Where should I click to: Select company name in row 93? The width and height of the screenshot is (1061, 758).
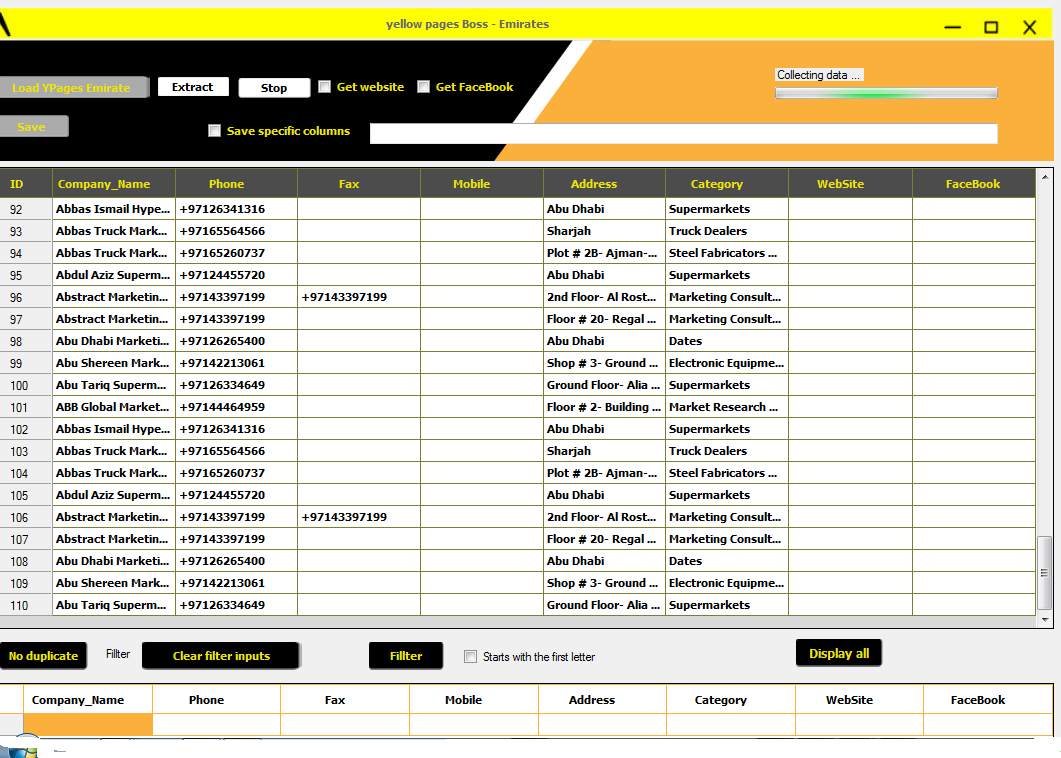pyautogui.click(x=114, y=231)
